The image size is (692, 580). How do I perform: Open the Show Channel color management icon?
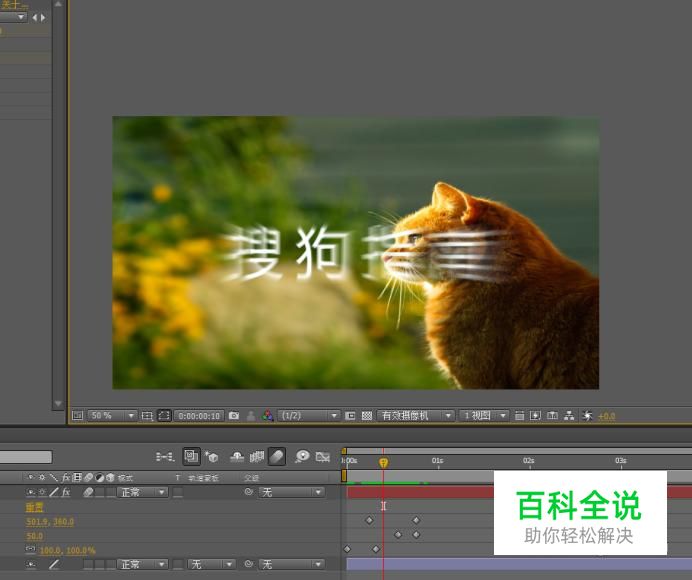pyautogui.click(x=267, y=415)
